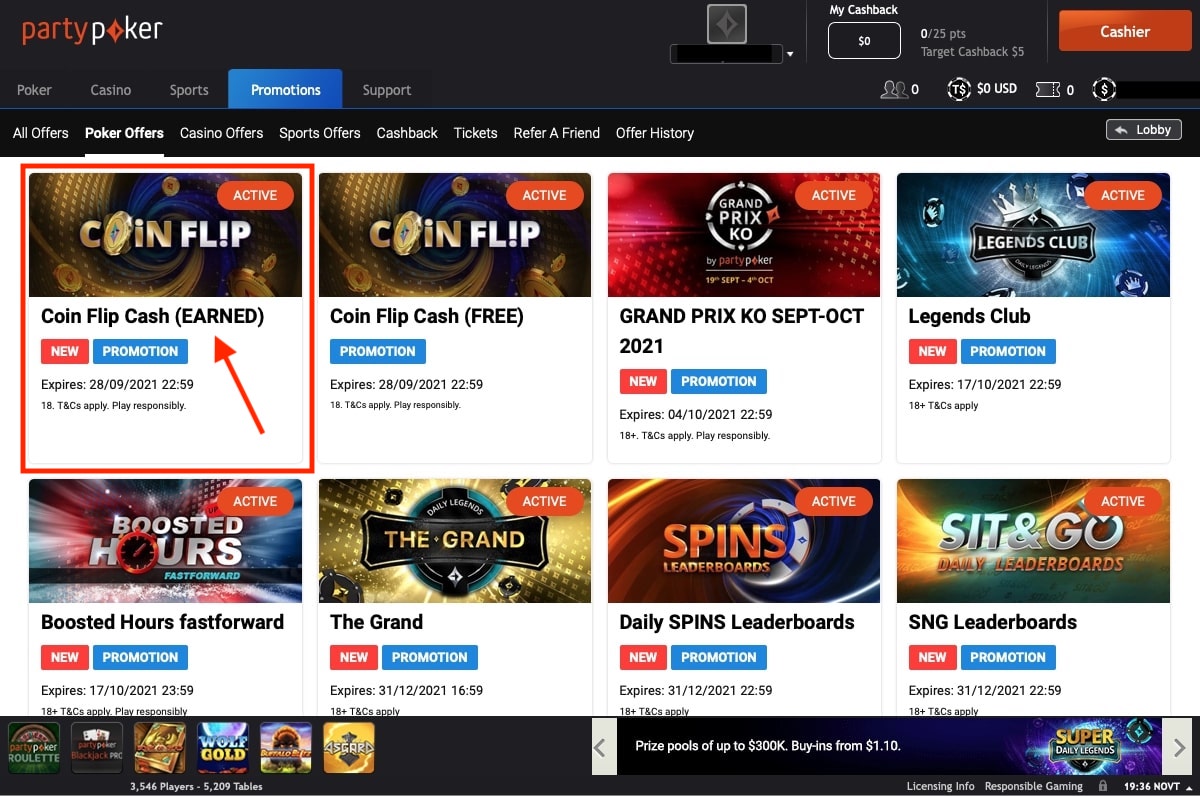Click the Coin Flip Cash (FREE) title
Image resolution: width=1200 pixels, height=796 pixels.
tap(427, 316)
